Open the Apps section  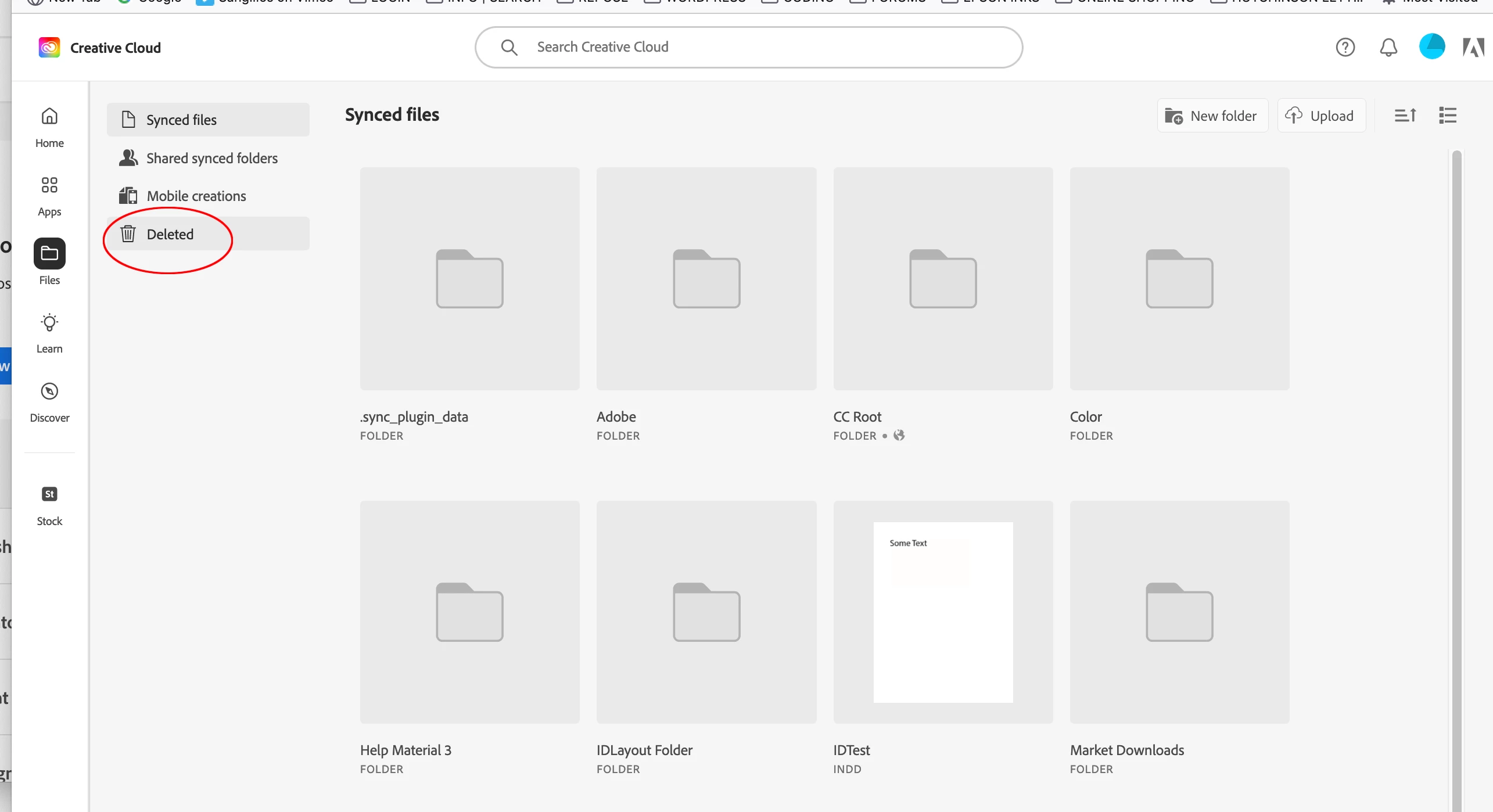tap(49, 196)
